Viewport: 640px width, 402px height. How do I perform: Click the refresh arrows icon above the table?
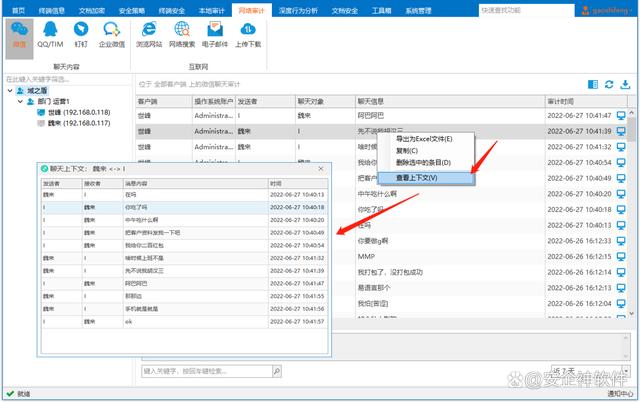(x=609, y=84)
